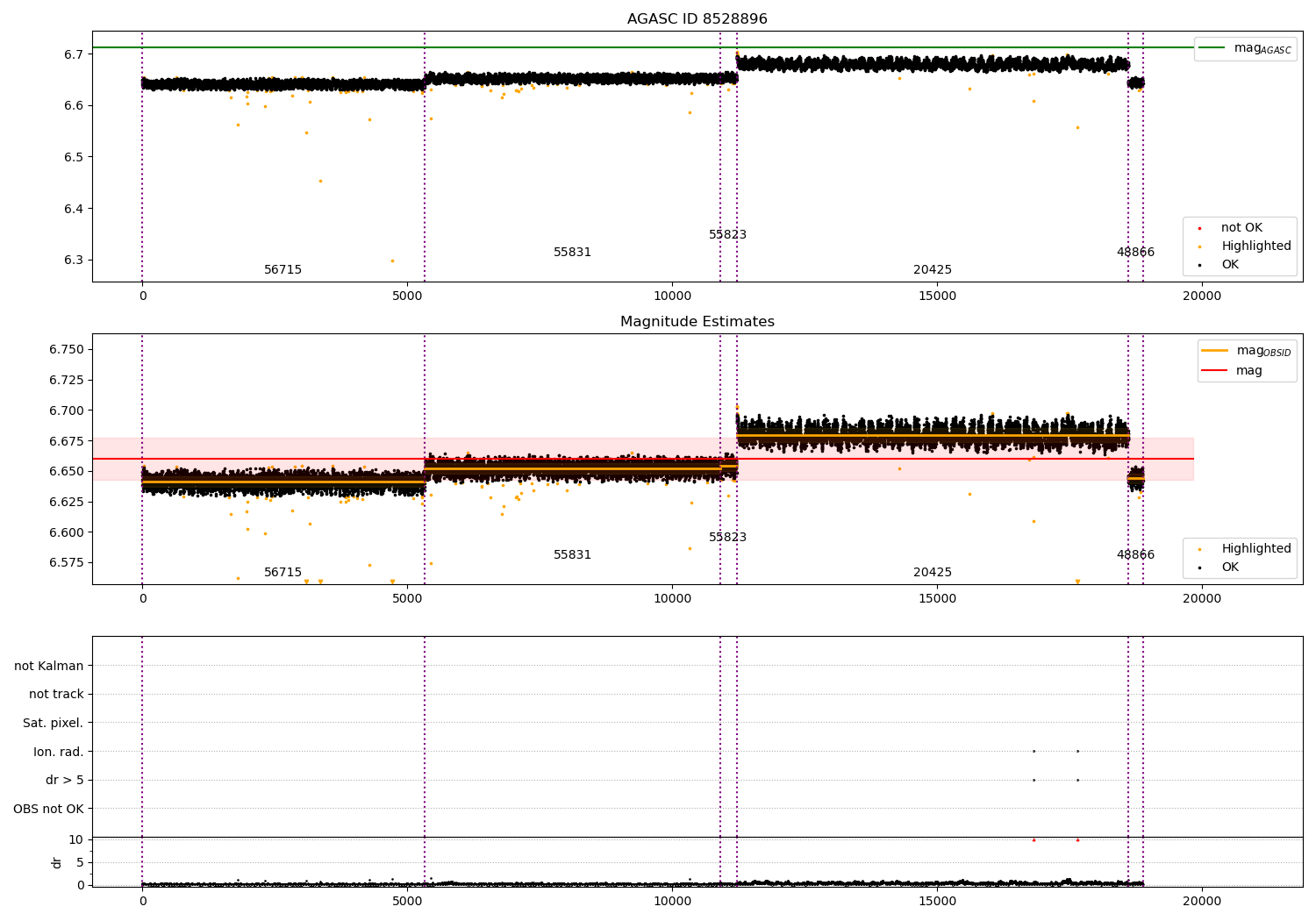1316x921 pixels.
Task: Click obsid label 55831 in the top plot
Action: 572,253
